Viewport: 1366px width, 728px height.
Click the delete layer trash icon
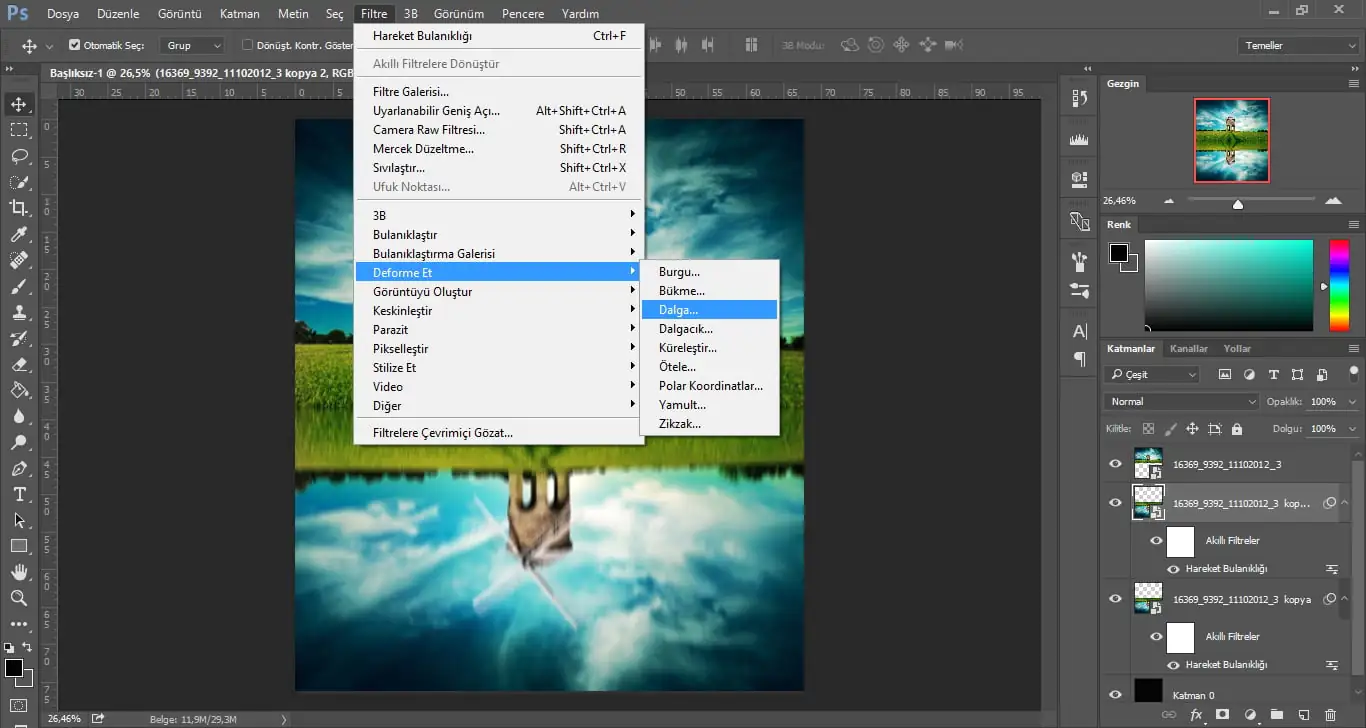pyautogui.click(x=1329, y=715)
